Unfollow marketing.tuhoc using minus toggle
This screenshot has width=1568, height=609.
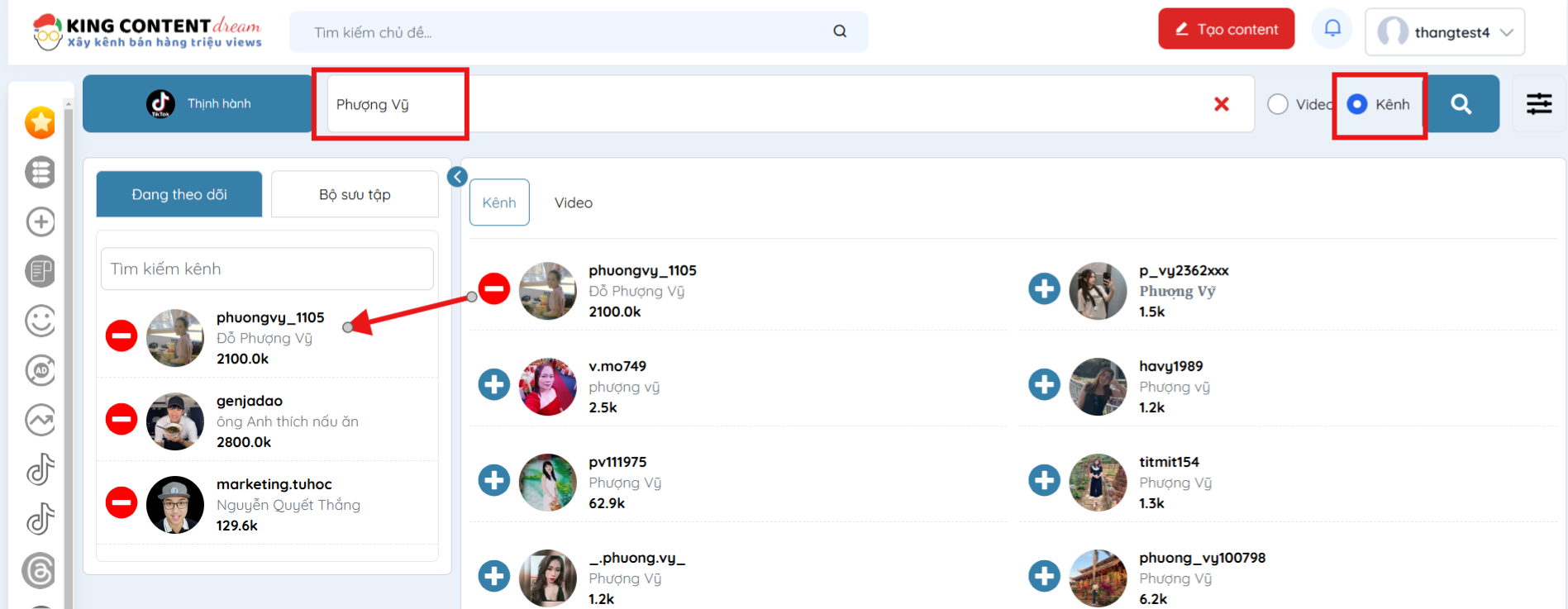122,502
